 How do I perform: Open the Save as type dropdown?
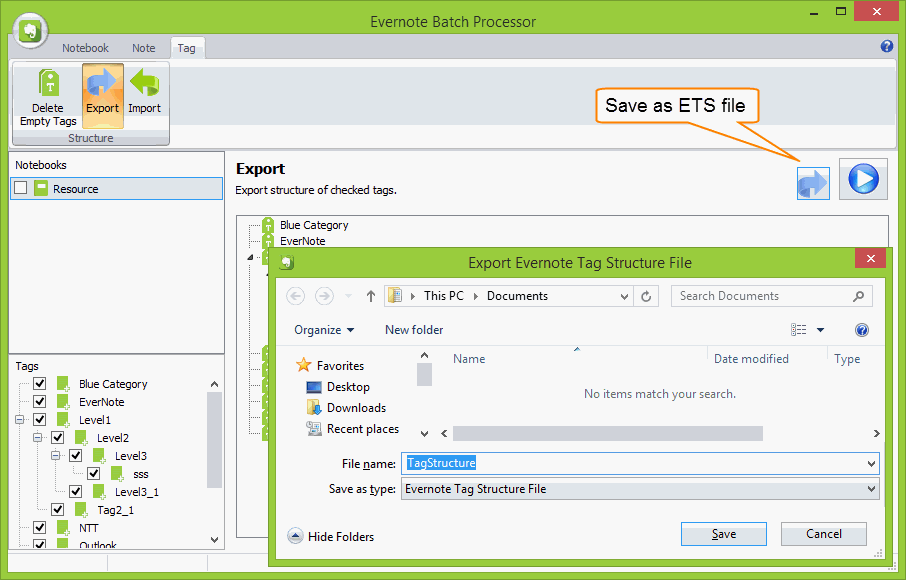tap(871, 489)
